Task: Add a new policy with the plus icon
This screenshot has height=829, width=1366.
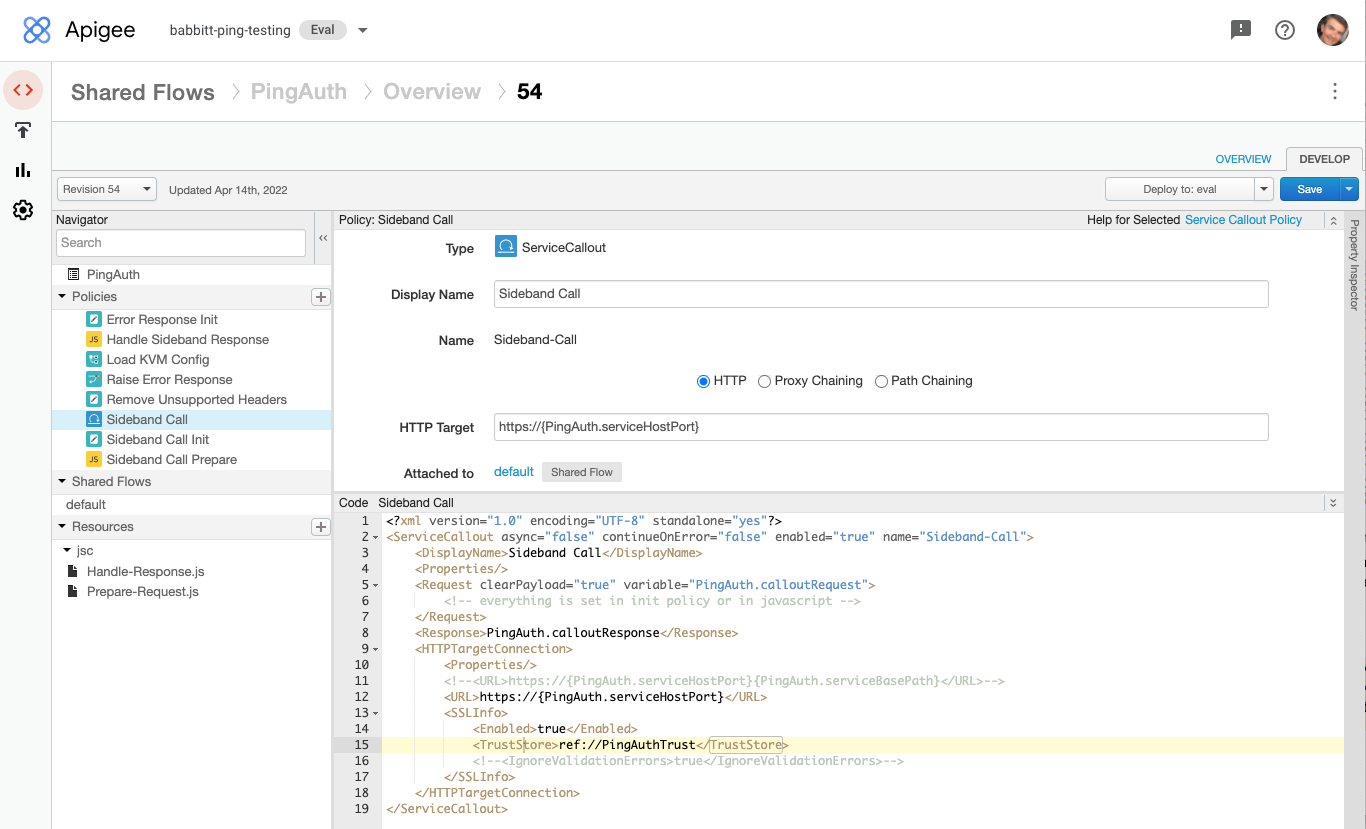Action: click(320, 297)
